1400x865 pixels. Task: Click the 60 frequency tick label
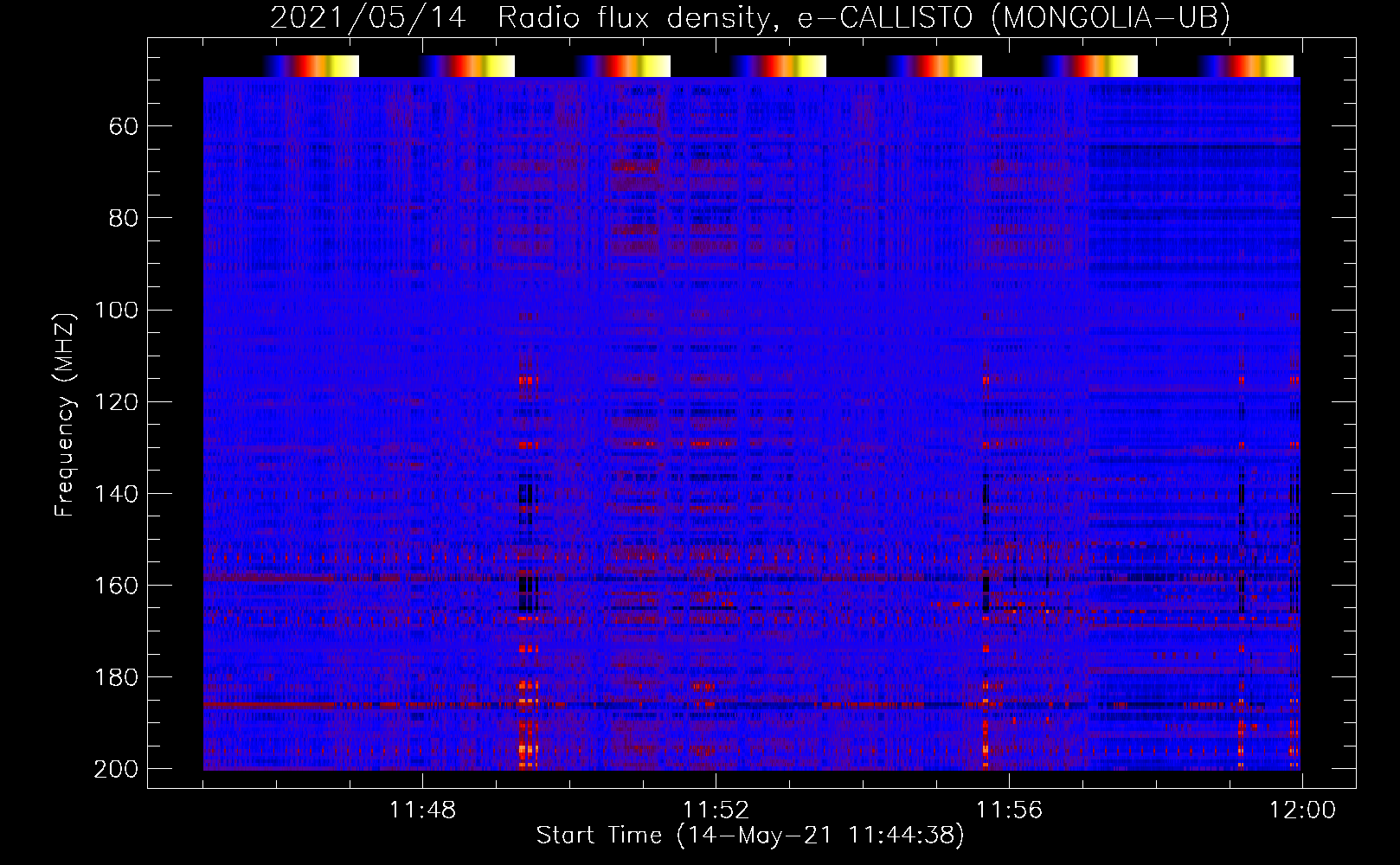tap(124, 127)
